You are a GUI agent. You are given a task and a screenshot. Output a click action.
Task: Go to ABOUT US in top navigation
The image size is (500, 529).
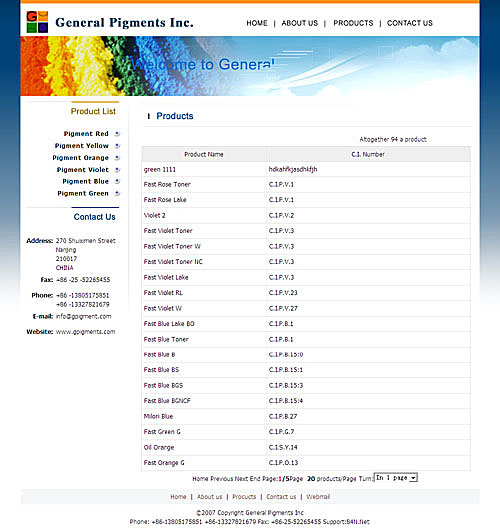300,23
